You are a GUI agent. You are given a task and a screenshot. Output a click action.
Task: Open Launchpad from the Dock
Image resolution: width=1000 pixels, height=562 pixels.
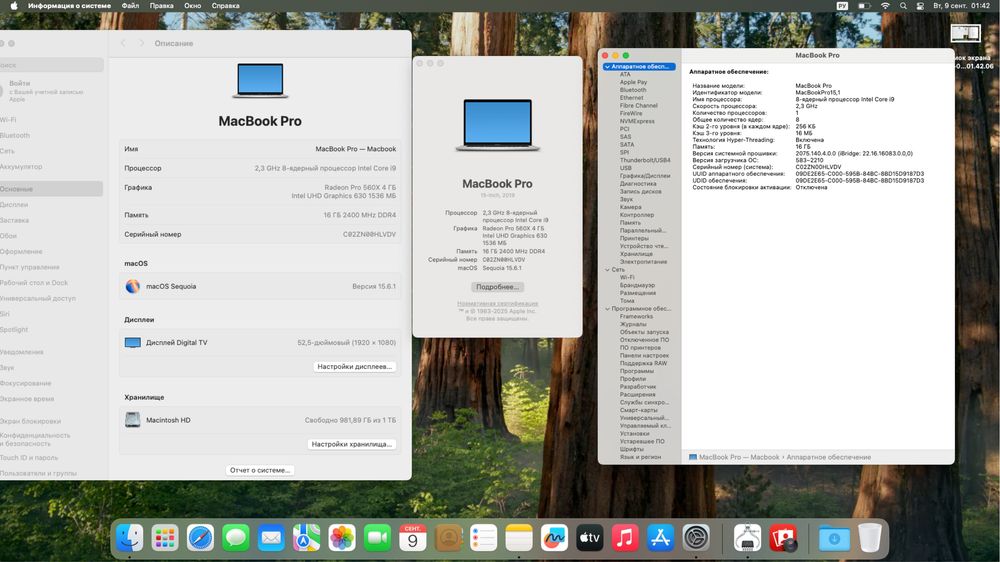tap(165, 538)
